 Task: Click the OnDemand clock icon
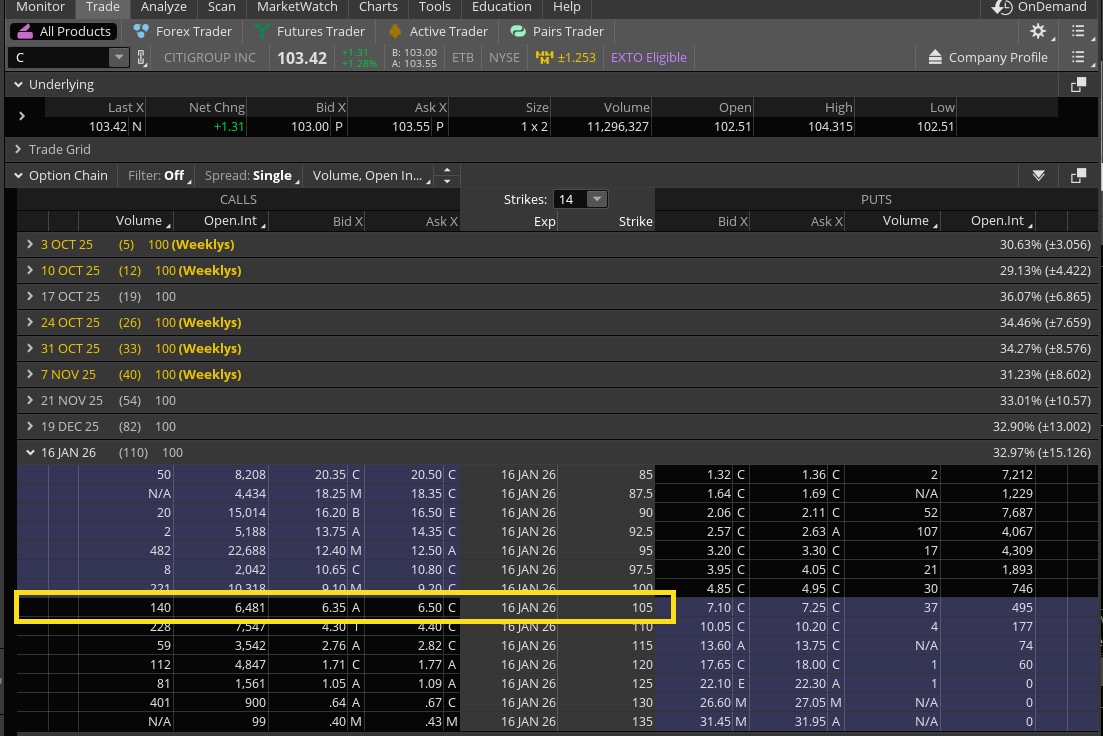[x=1001, y=7]
